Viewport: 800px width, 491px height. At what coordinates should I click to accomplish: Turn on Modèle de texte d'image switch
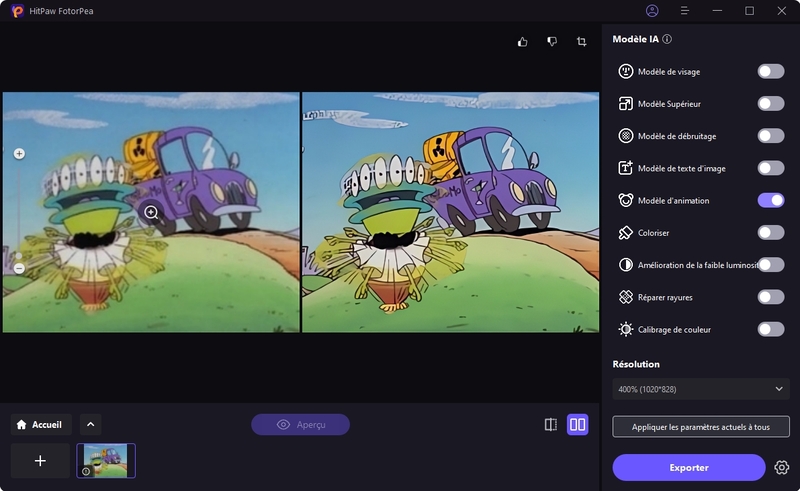click(771, 168)
